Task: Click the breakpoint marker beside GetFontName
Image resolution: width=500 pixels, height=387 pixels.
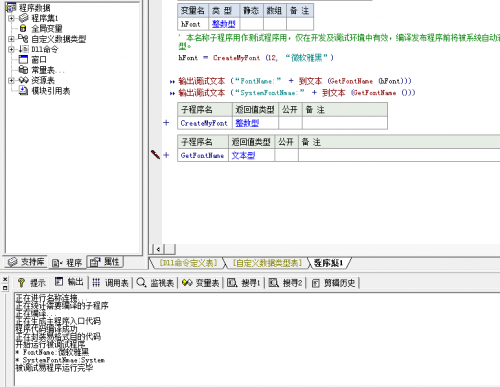Action: coord(155,154)
